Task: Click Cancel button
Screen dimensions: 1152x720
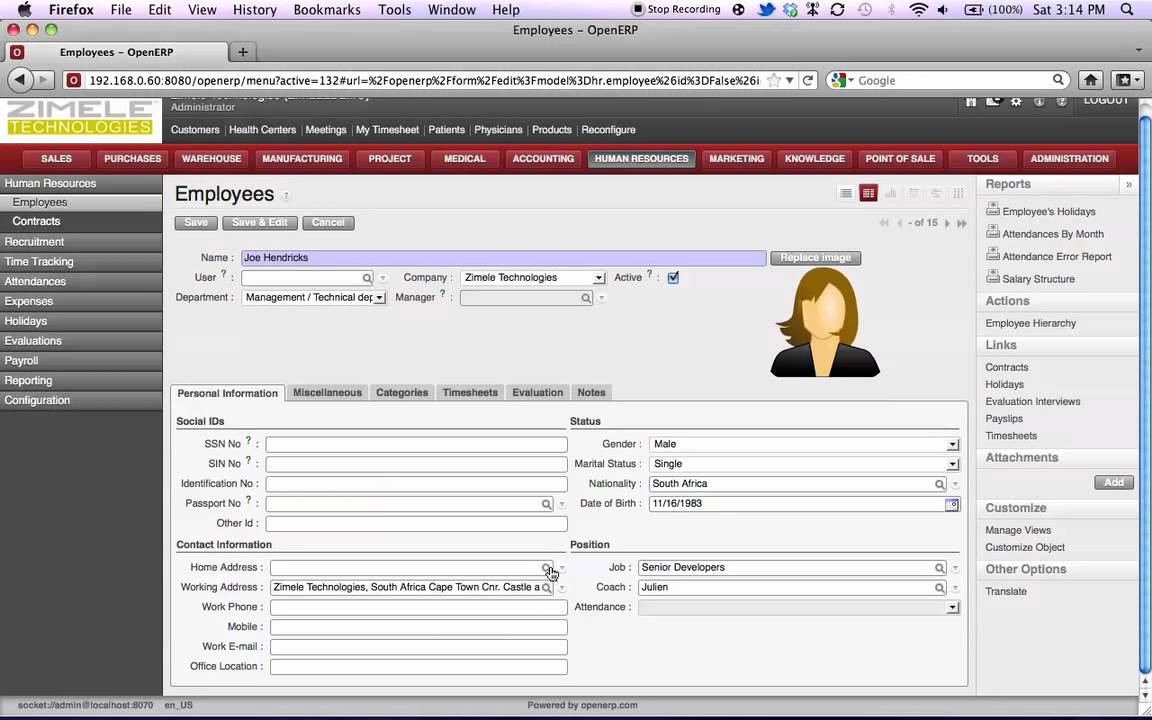Action: 328,223
